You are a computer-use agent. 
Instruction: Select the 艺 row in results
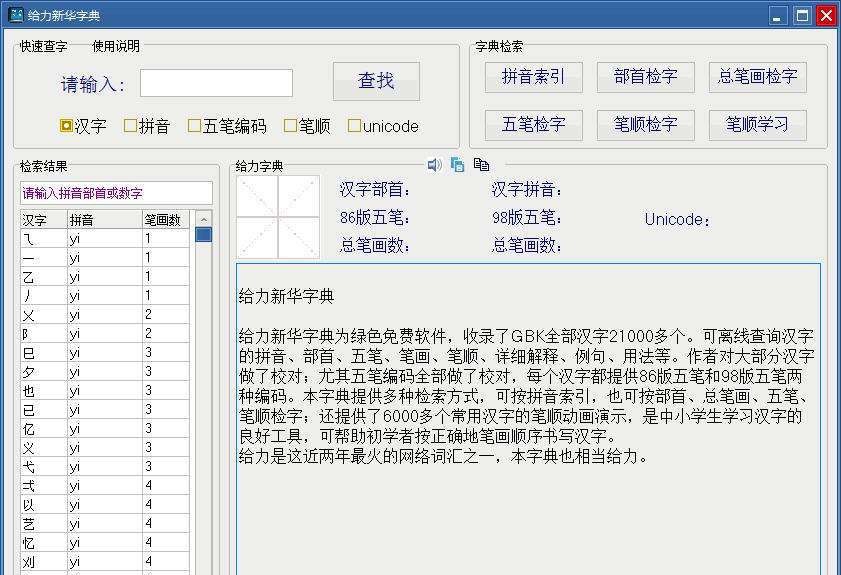(105, 524)
